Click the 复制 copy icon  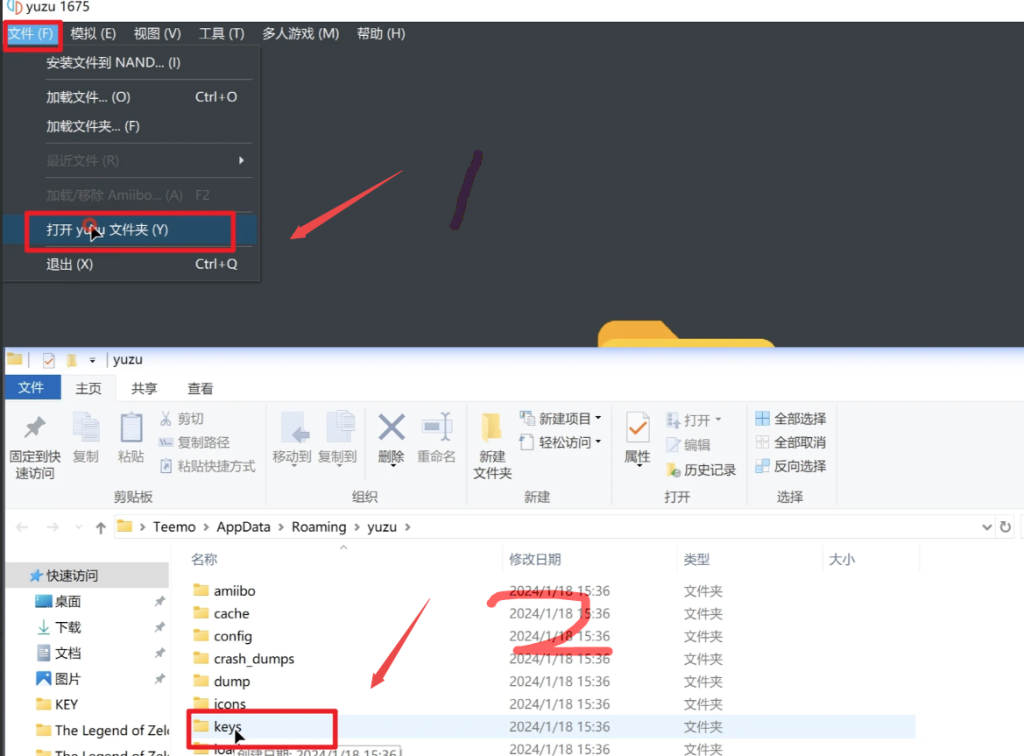pos(86,428)
